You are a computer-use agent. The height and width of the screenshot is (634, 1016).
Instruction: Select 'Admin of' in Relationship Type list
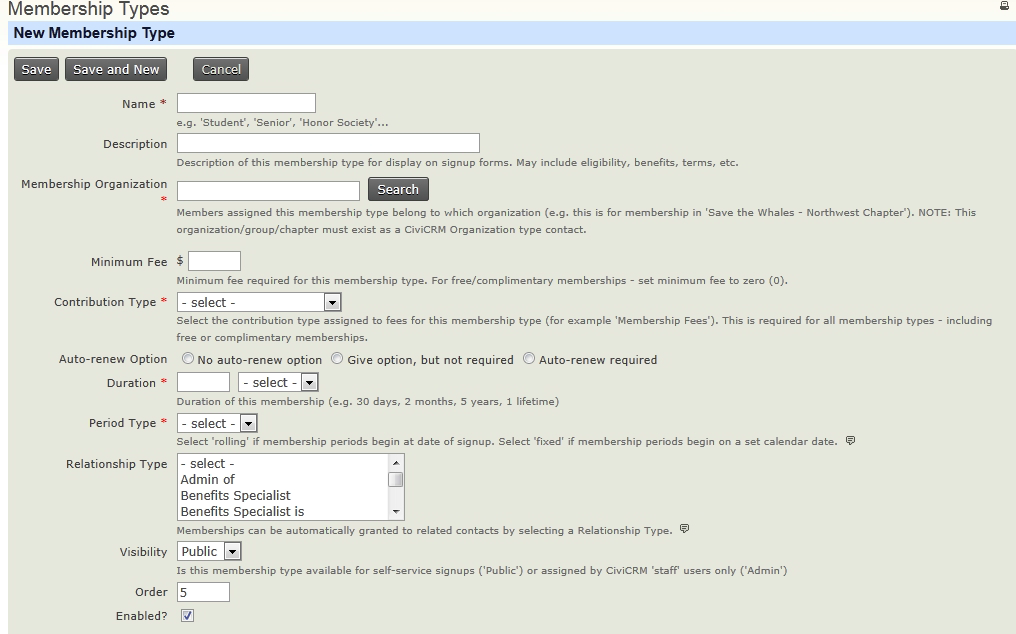point(208,480)
